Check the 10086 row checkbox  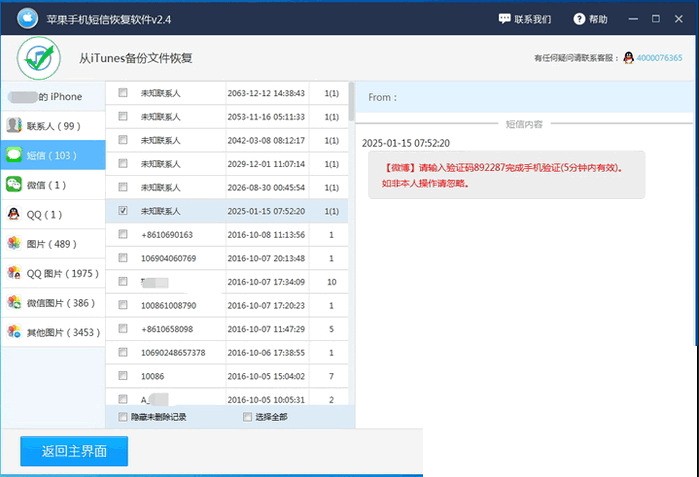(x=123, y=376)
